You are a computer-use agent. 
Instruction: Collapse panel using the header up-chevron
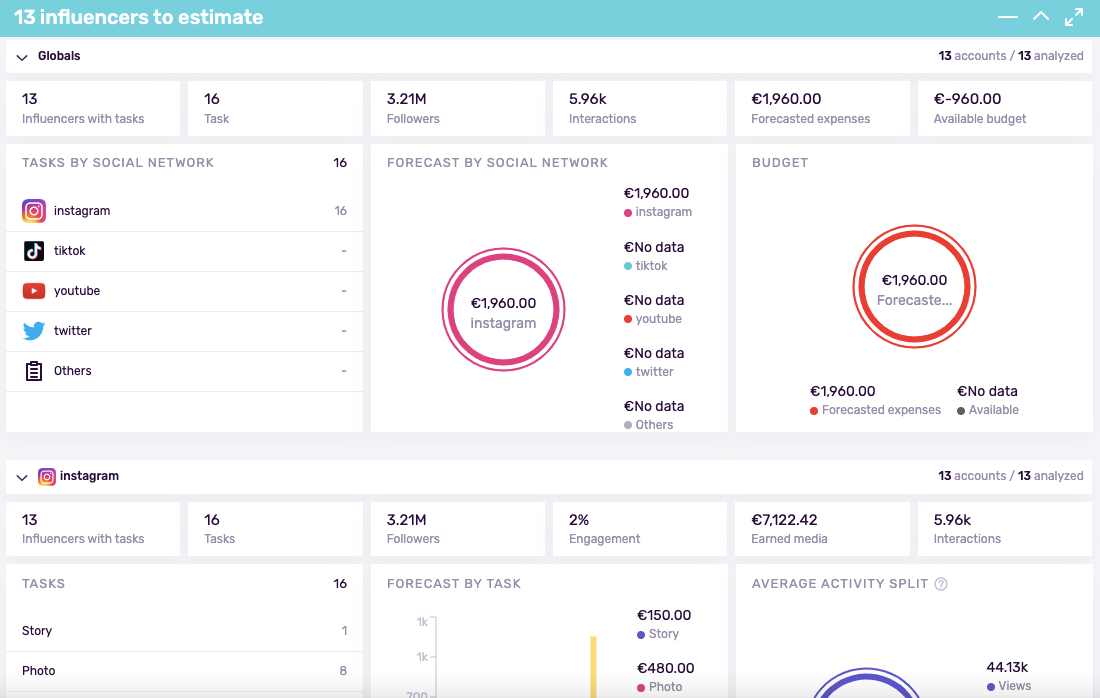click(x=1041, y=17)
